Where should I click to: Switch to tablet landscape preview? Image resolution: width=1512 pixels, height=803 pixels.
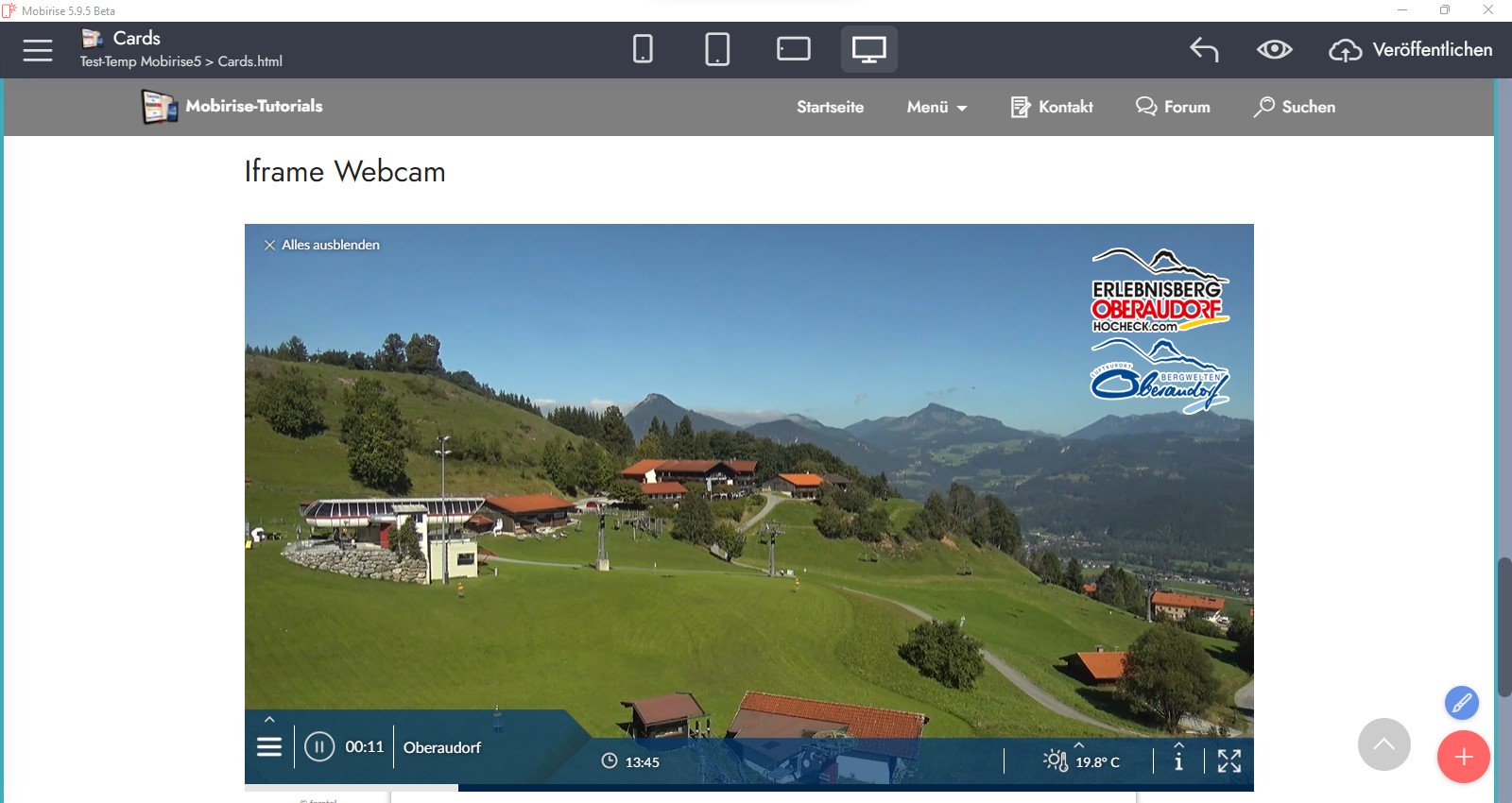tap(793, 49)
